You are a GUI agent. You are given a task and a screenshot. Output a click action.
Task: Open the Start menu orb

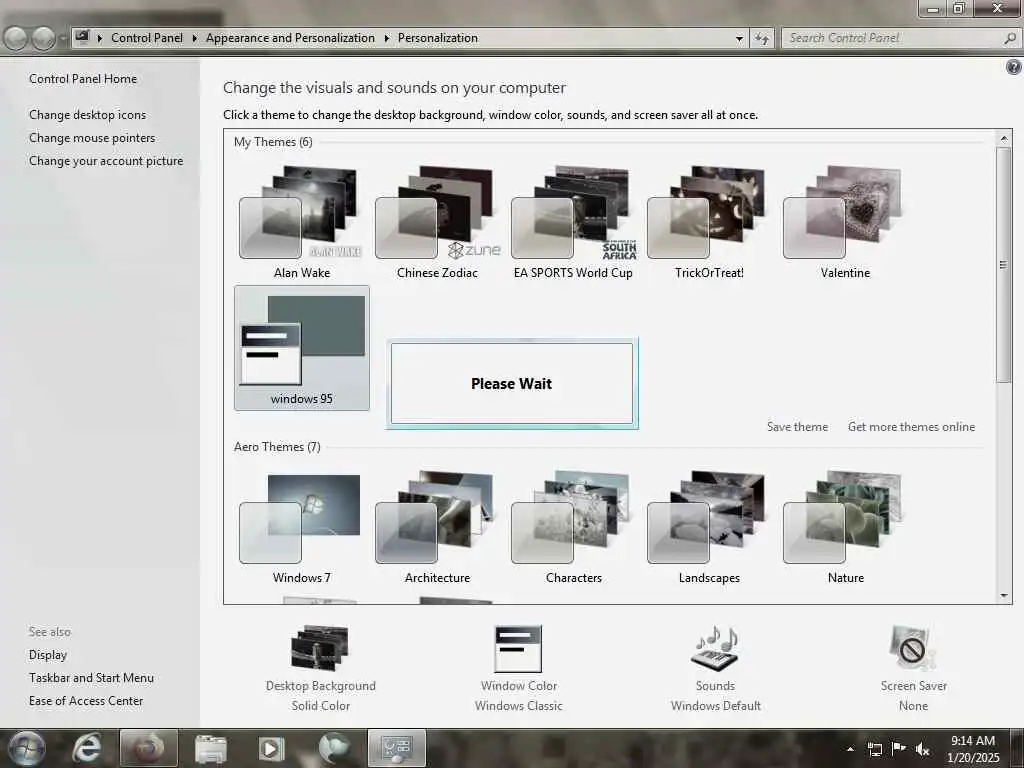25,748
